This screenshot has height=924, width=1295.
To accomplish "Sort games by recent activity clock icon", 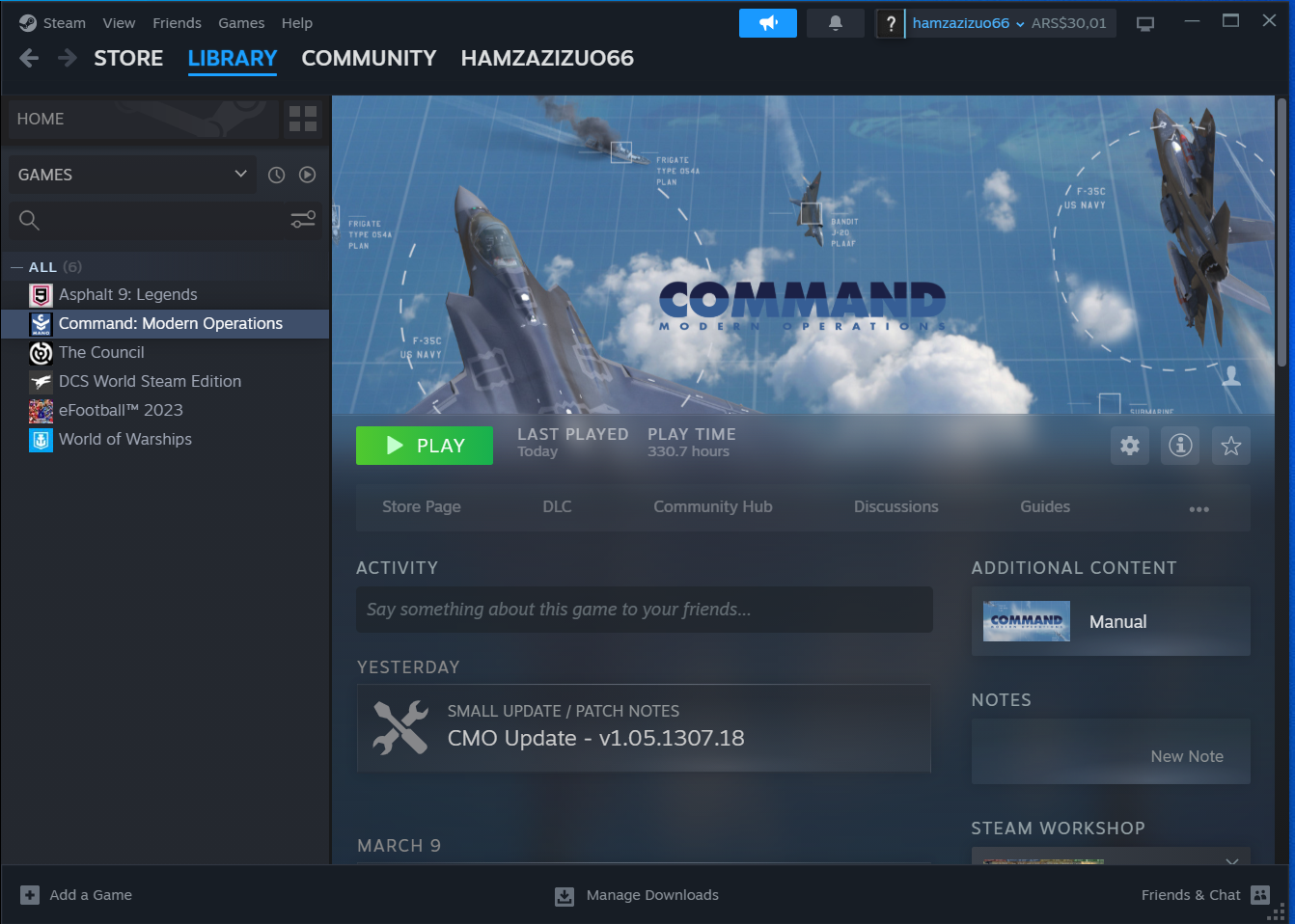I will [276, 175].
